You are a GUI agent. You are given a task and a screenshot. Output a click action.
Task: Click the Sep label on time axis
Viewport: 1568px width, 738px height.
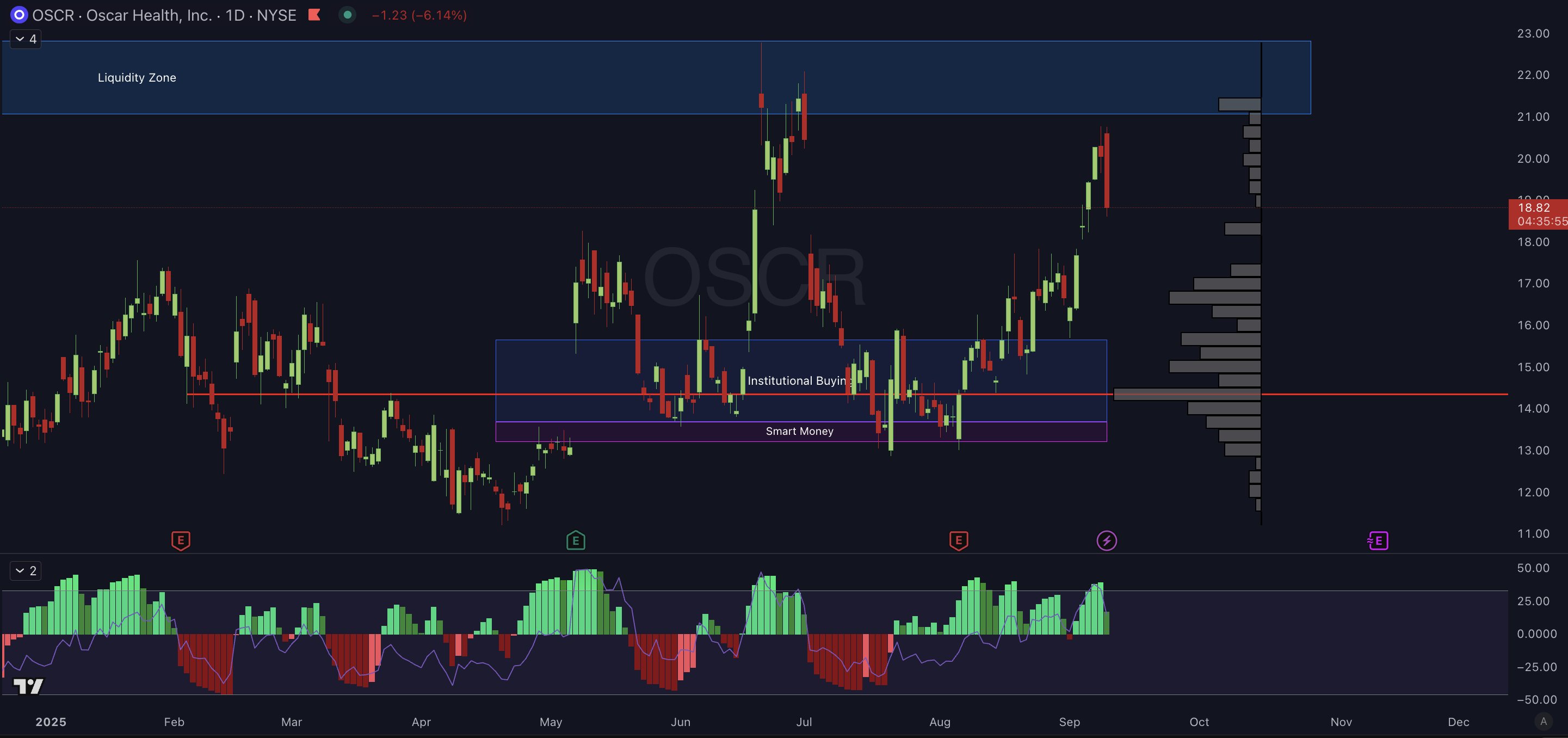click(1069, 722)
